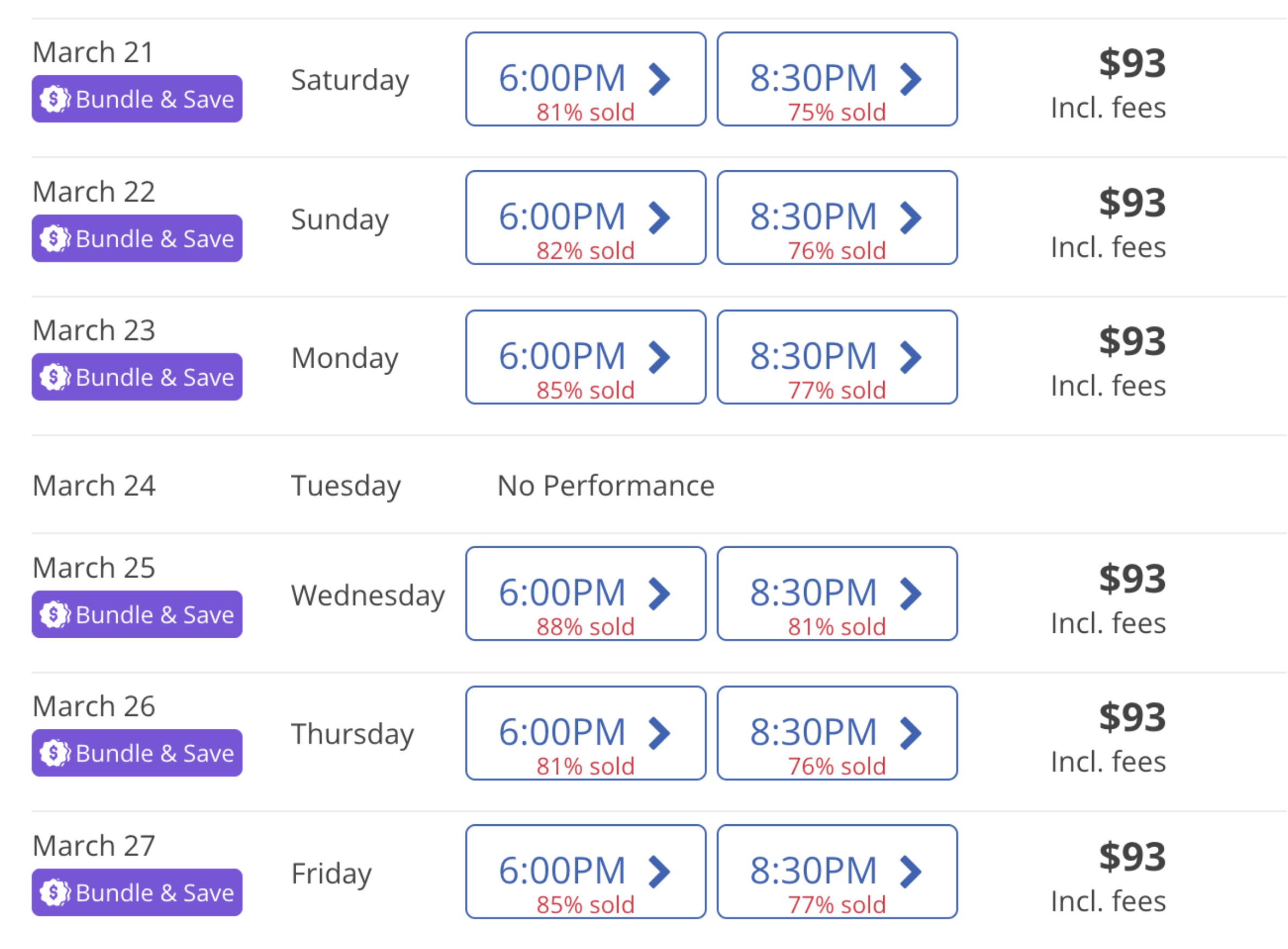Click the dollar badge icon for March 26
The height and width of the screenshot is (949, 1288).
point(54,753)
